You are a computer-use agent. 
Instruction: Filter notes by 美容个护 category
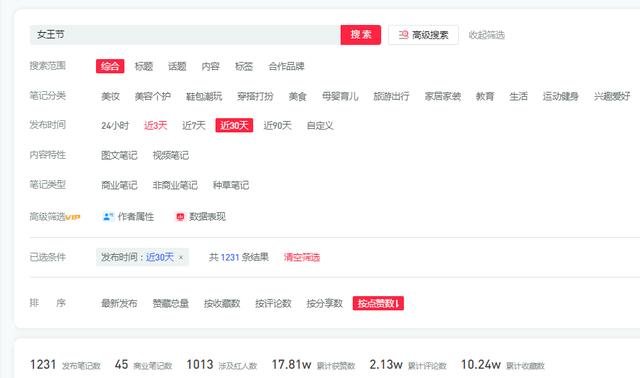coord(153,96)
